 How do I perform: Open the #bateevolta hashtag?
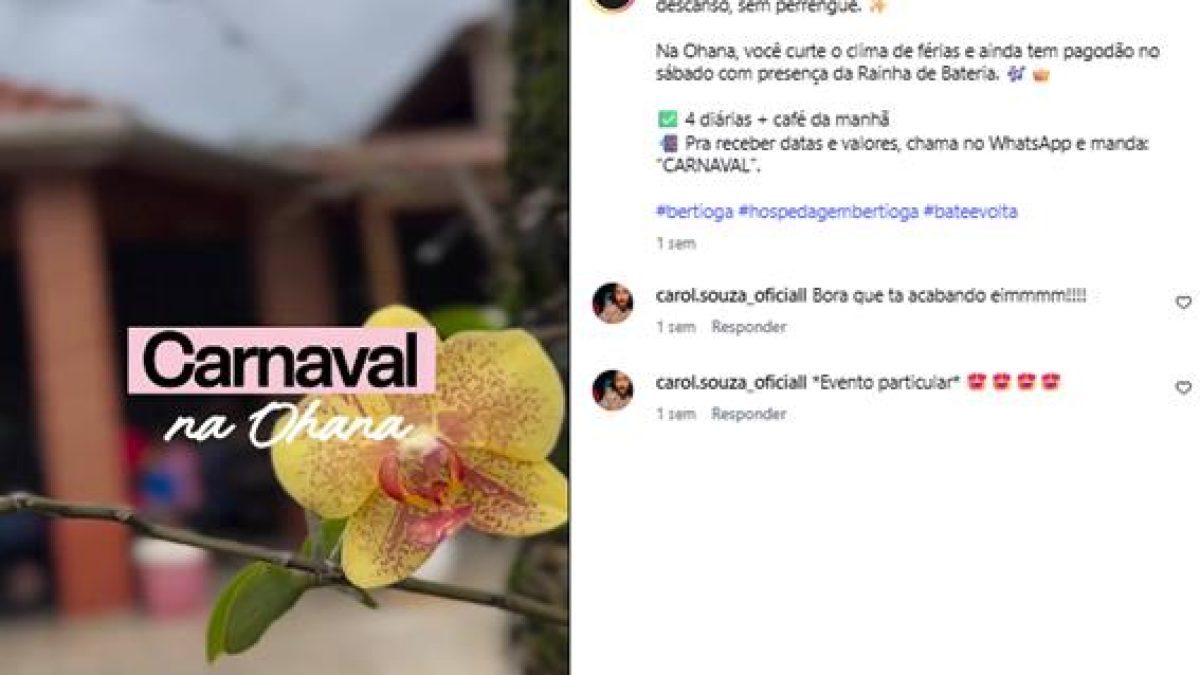coord(970,212)
